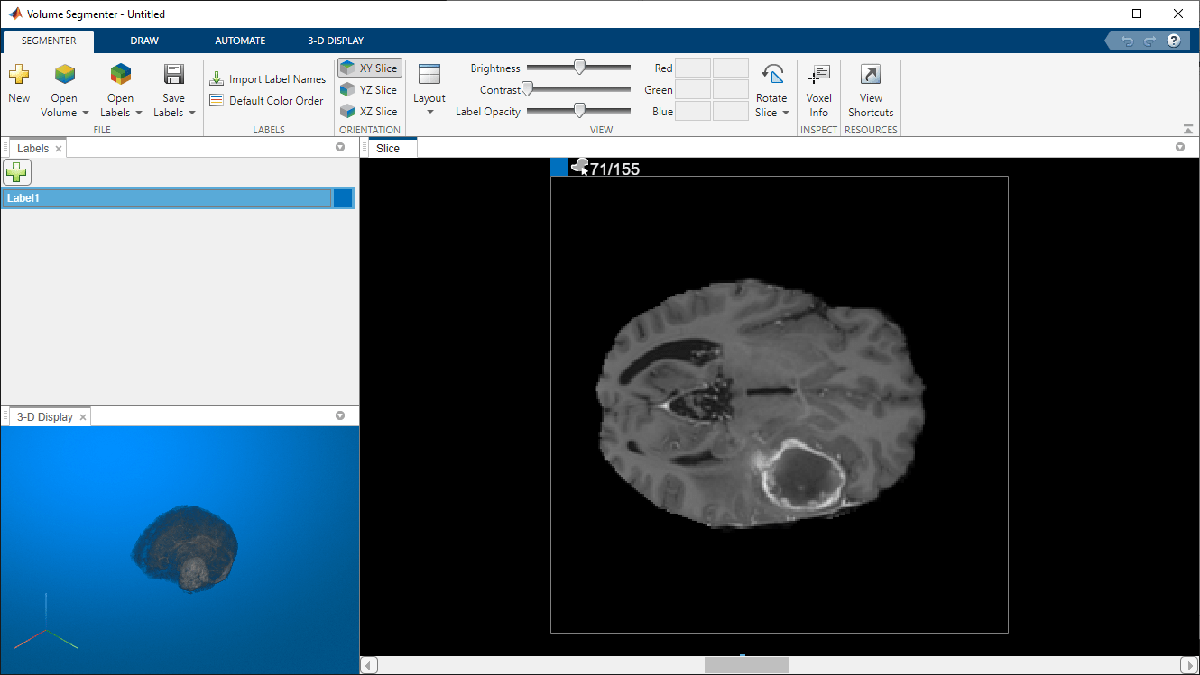Click Label1 blue color swatch
This screenshot has width=1200, height=675.
(x=343, y=198)
